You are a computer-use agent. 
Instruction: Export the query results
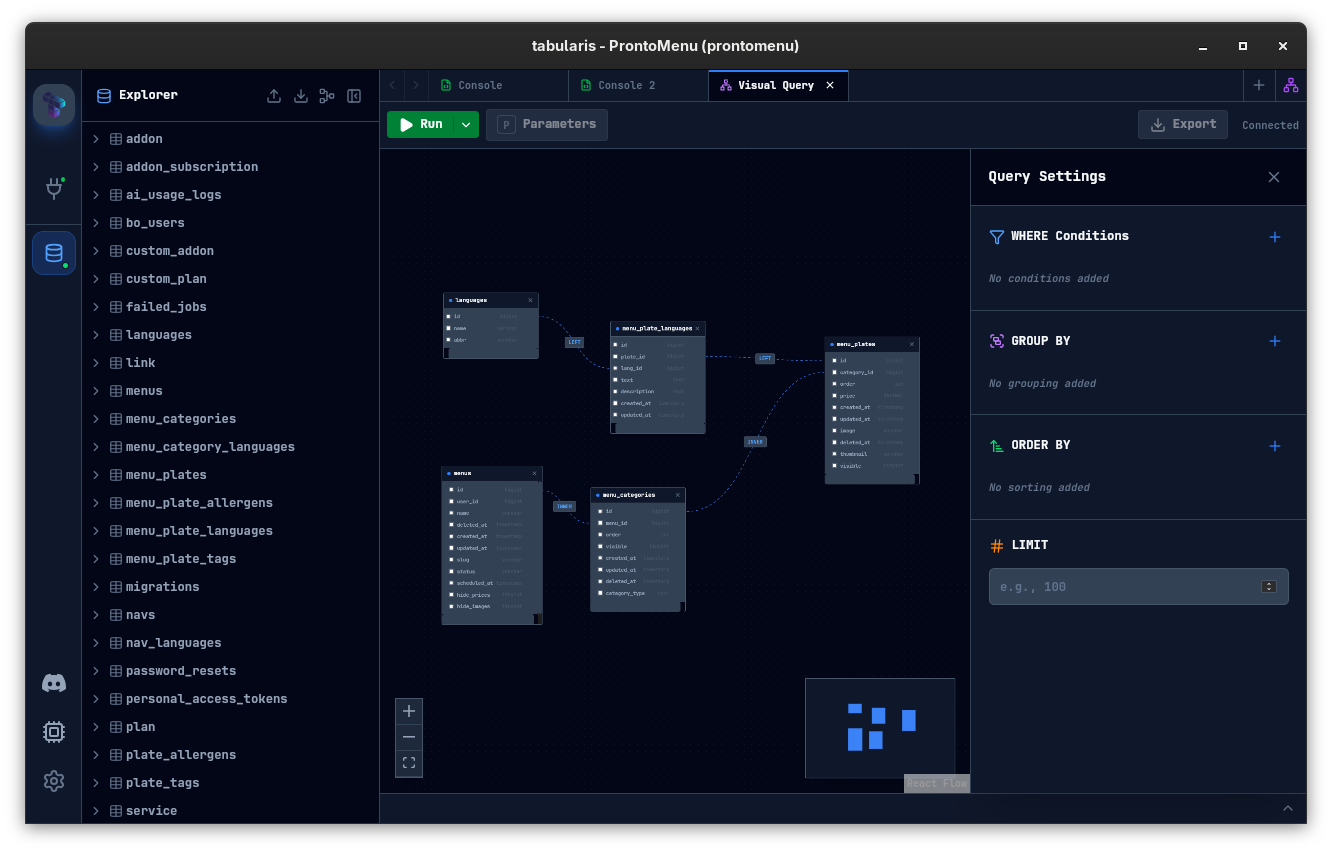(1183, 124)
